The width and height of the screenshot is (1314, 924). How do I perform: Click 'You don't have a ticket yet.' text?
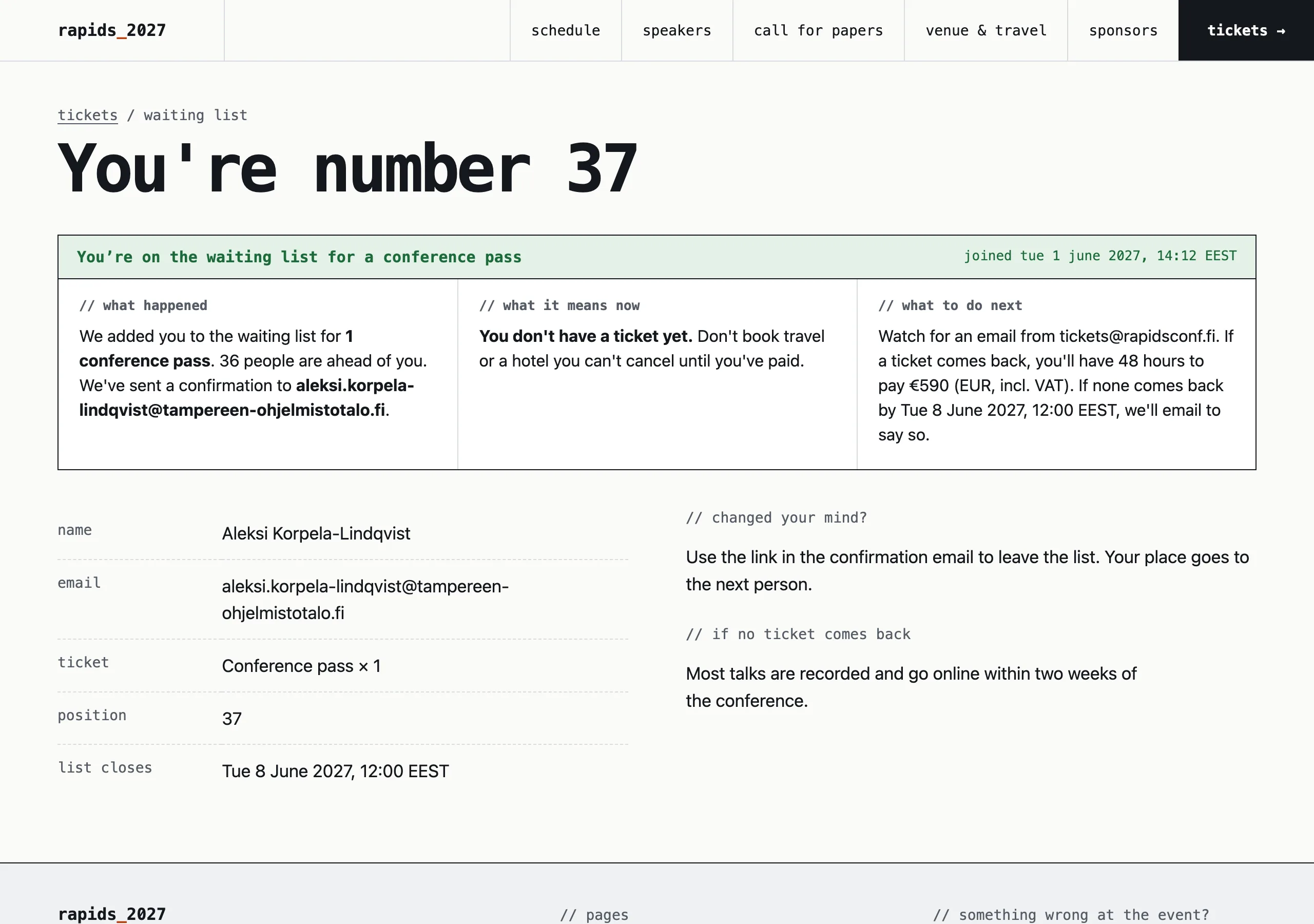tap(586, 336)
